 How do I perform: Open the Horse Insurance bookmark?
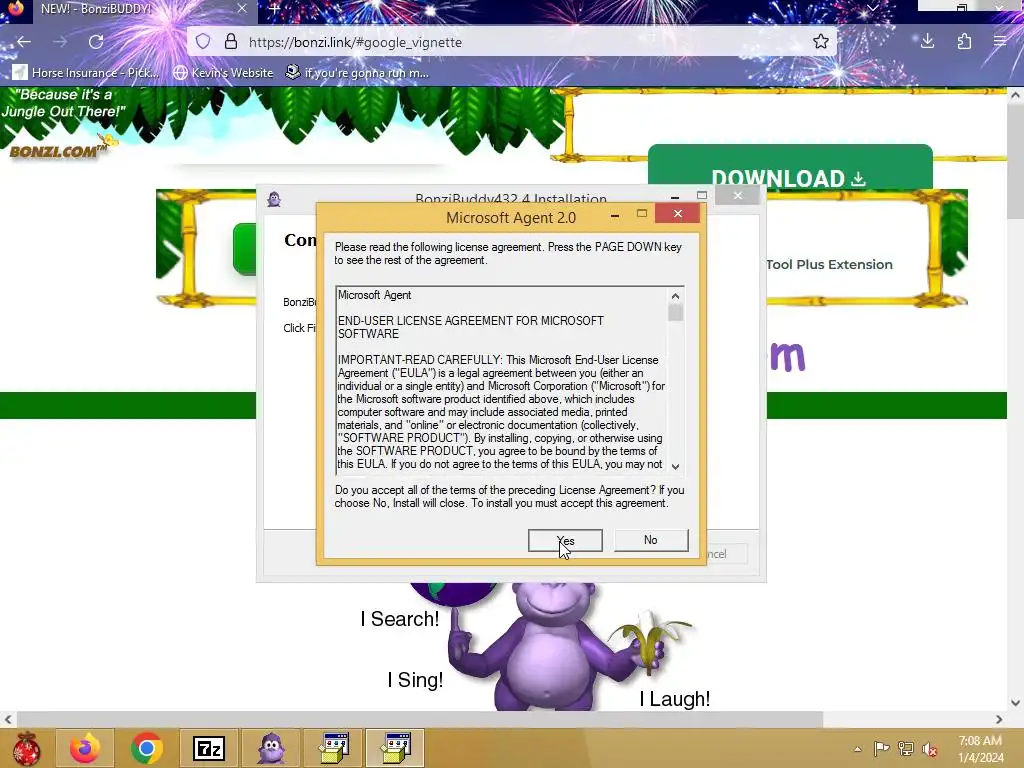click(85, 72)
